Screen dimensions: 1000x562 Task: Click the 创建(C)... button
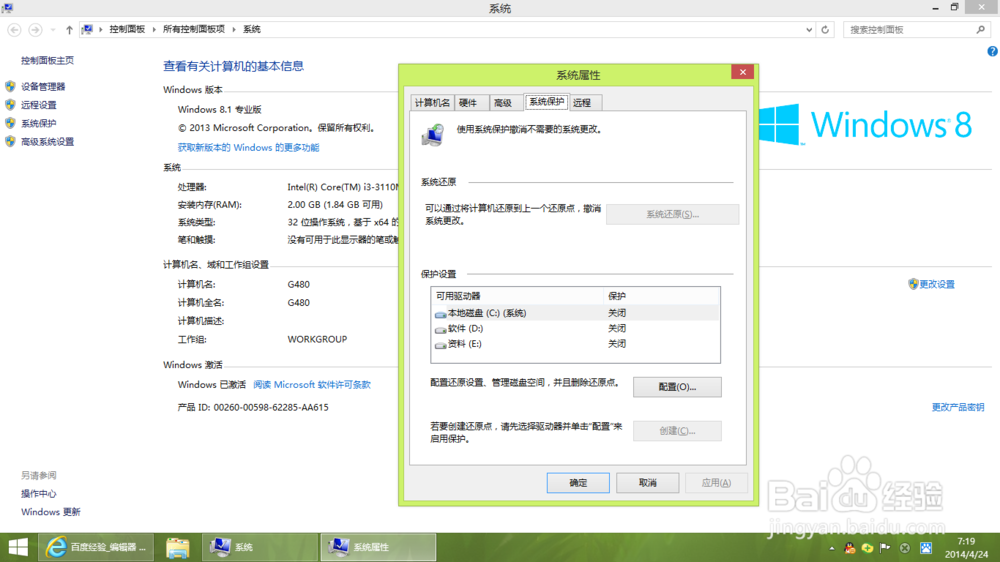point(677,431)
